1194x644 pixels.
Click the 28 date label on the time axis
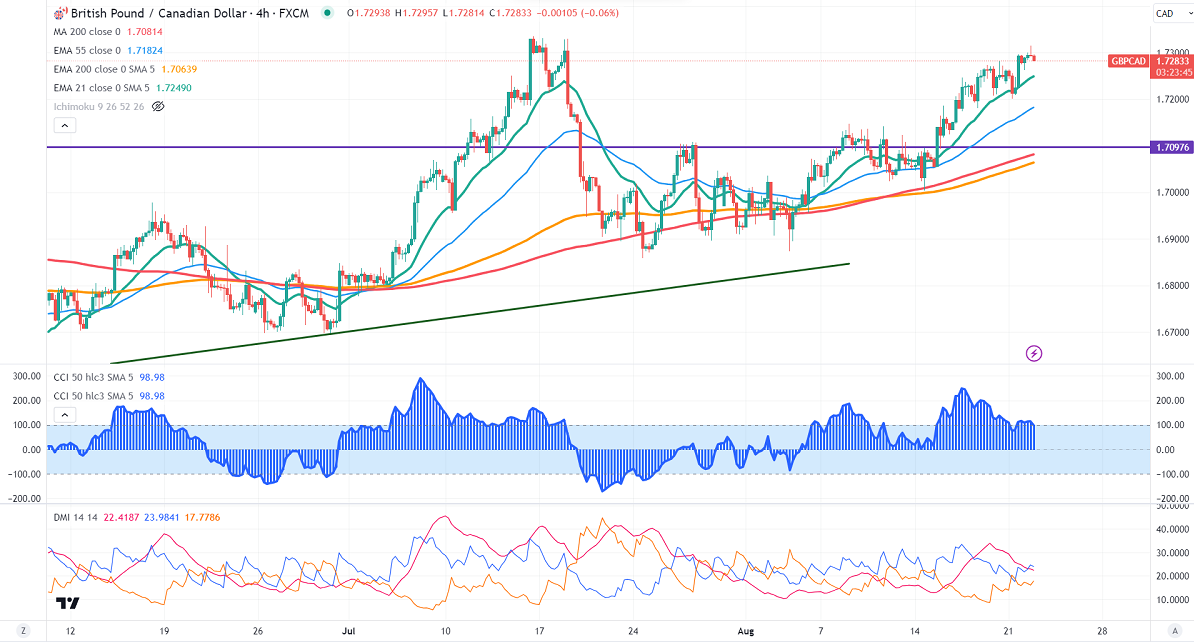pos(1102,631)
